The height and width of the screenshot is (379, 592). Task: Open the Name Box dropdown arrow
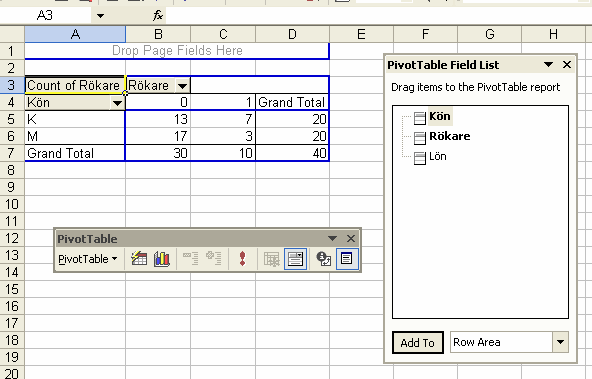[100, 16]
